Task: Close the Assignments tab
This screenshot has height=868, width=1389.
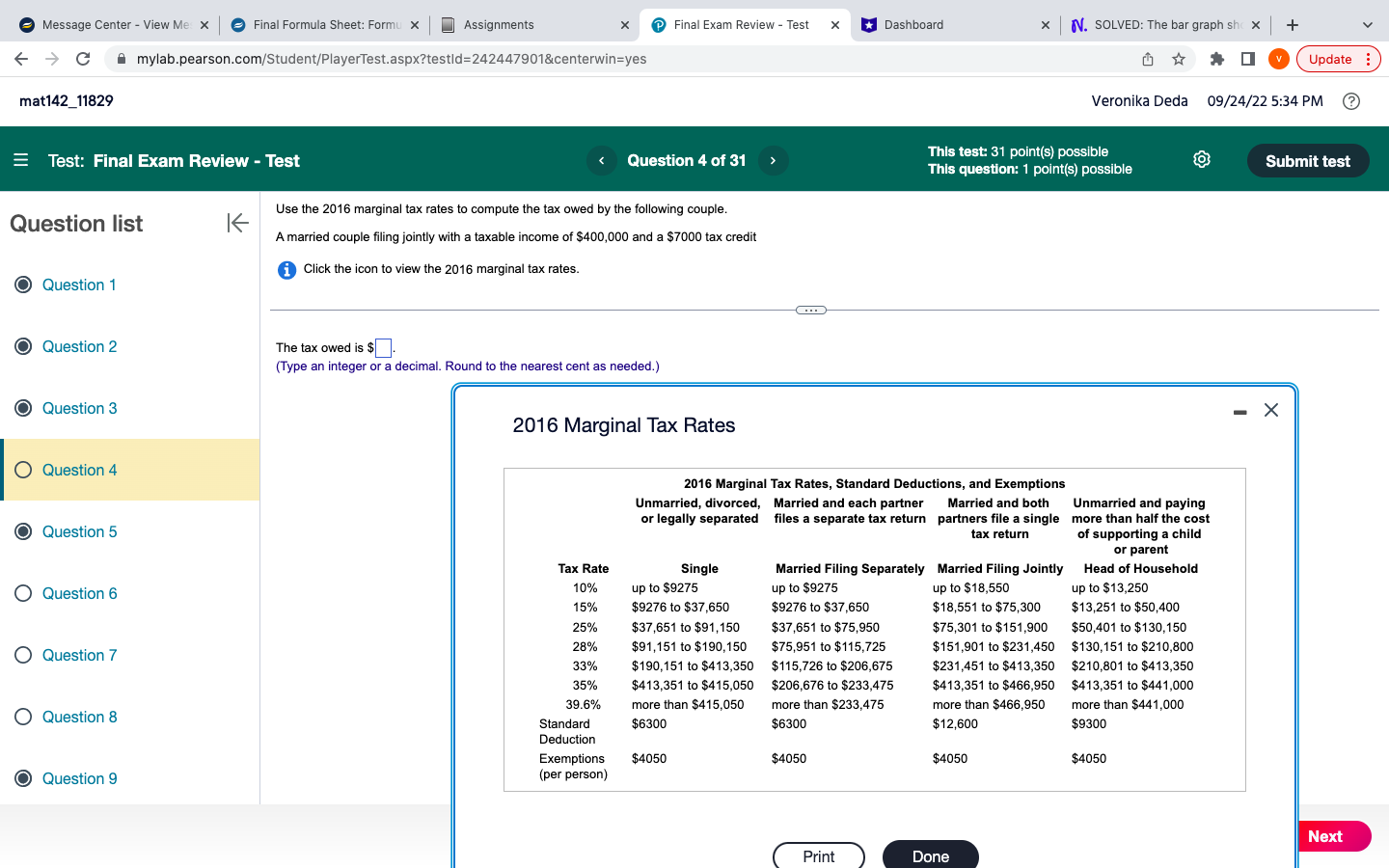Action: click(x=625, y=25)
